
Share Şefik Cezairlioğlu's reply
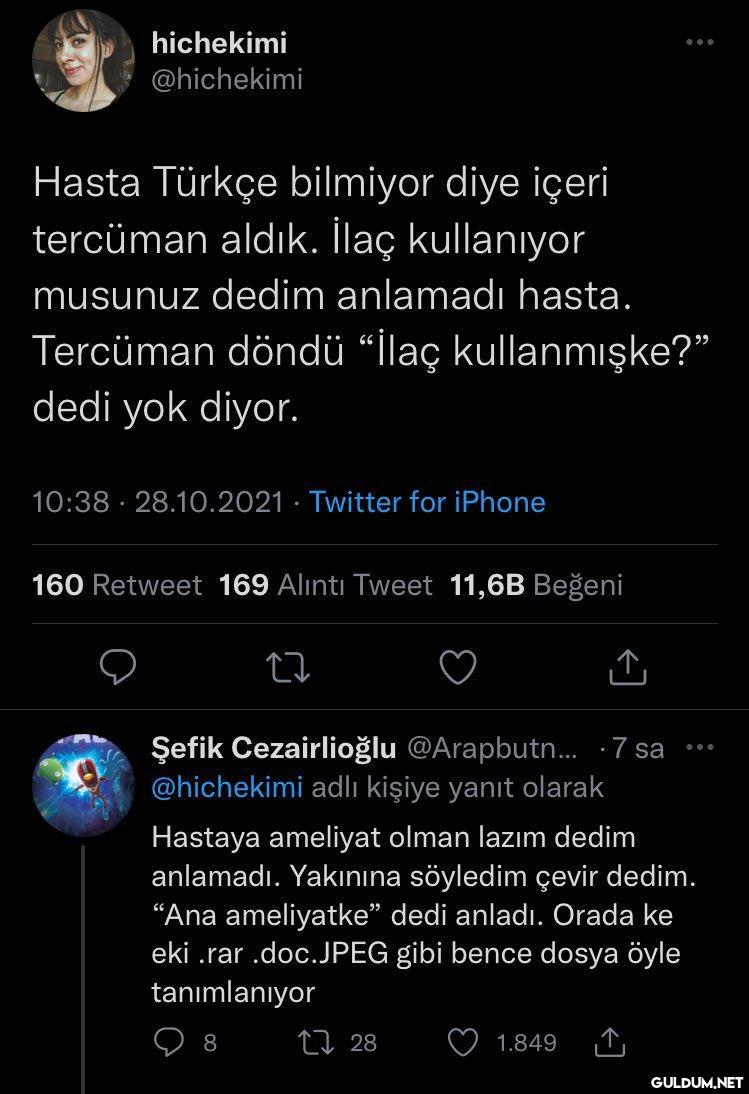point(608,1042)
